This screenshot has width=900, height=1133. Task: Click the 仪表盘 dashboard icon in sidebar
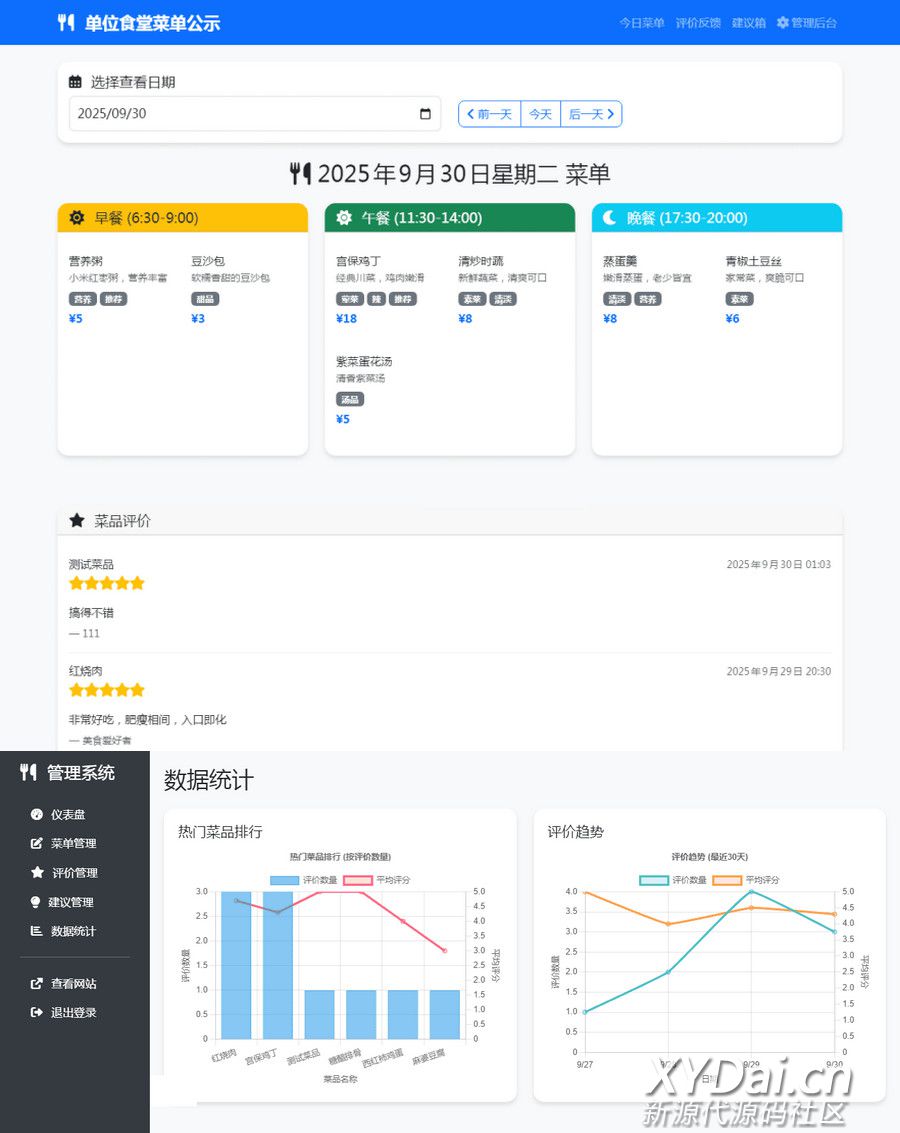tap(37, 815)
